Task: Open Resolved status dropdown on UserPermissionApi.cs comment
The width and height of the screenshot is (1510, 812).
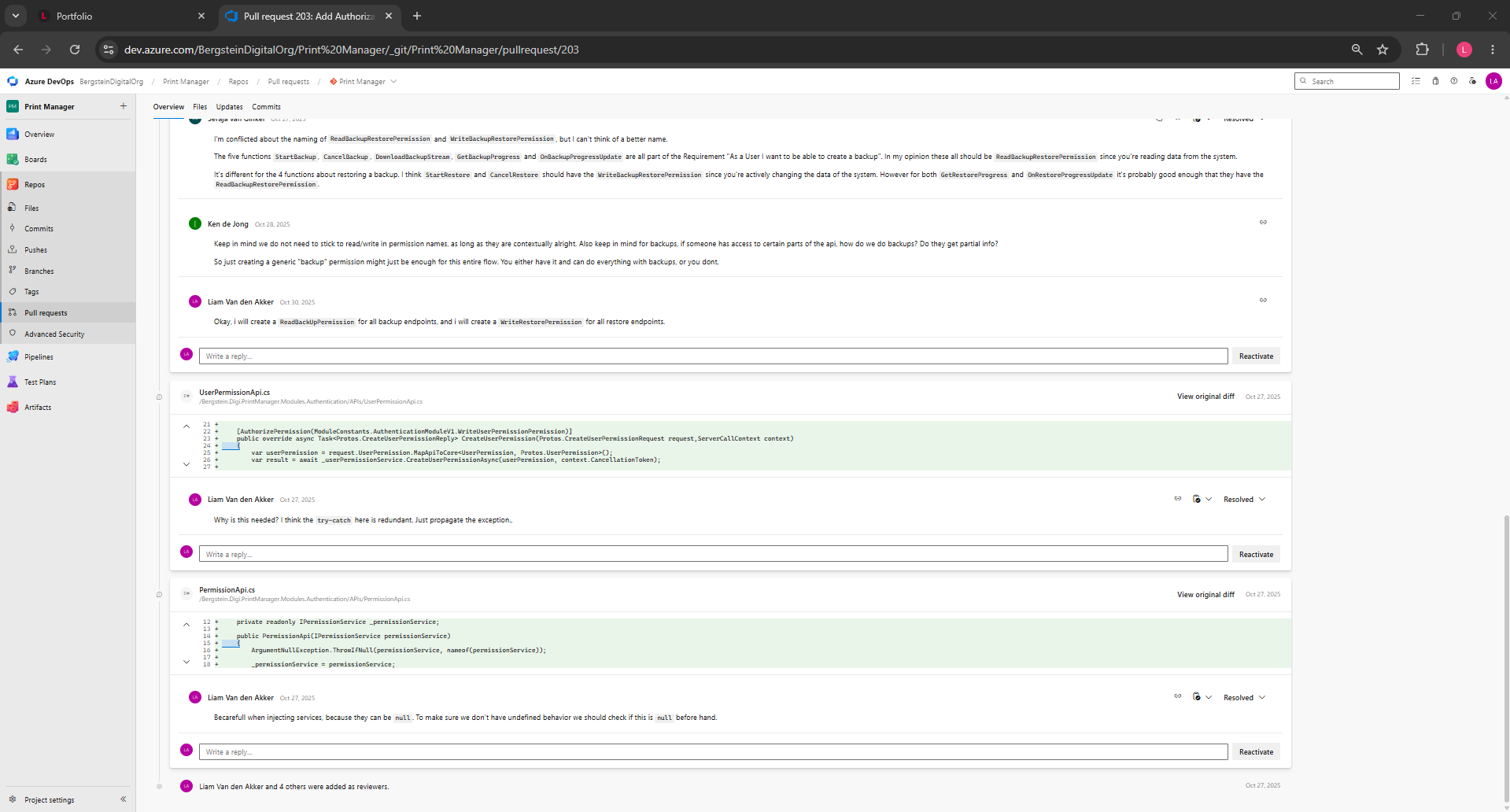Action: [1244, 500]
